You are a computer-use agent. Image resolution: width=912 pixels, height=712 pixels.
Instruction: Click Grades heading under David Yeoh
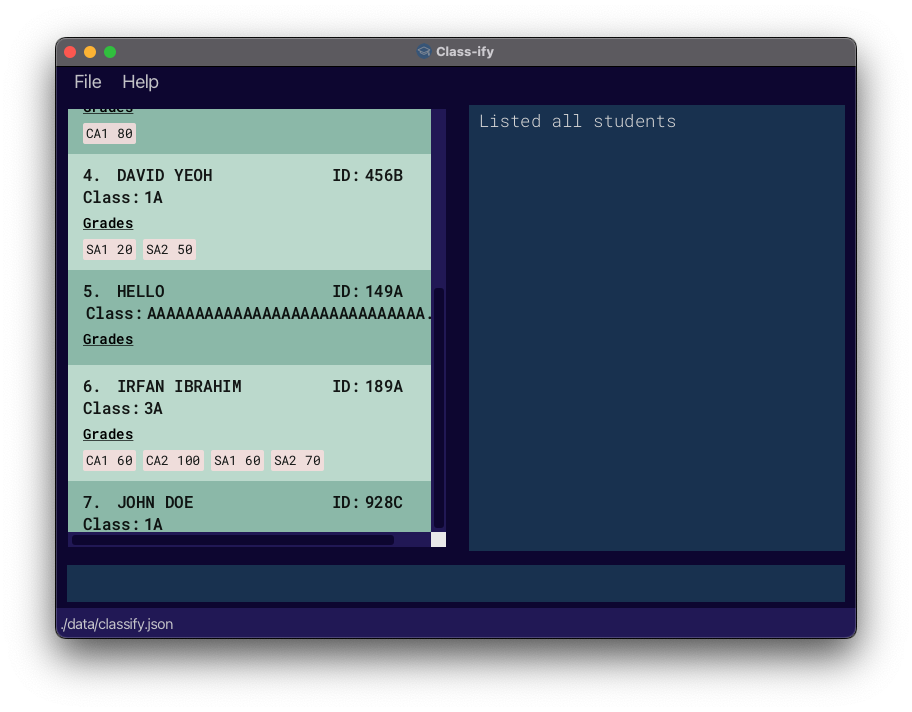[108, 223]
